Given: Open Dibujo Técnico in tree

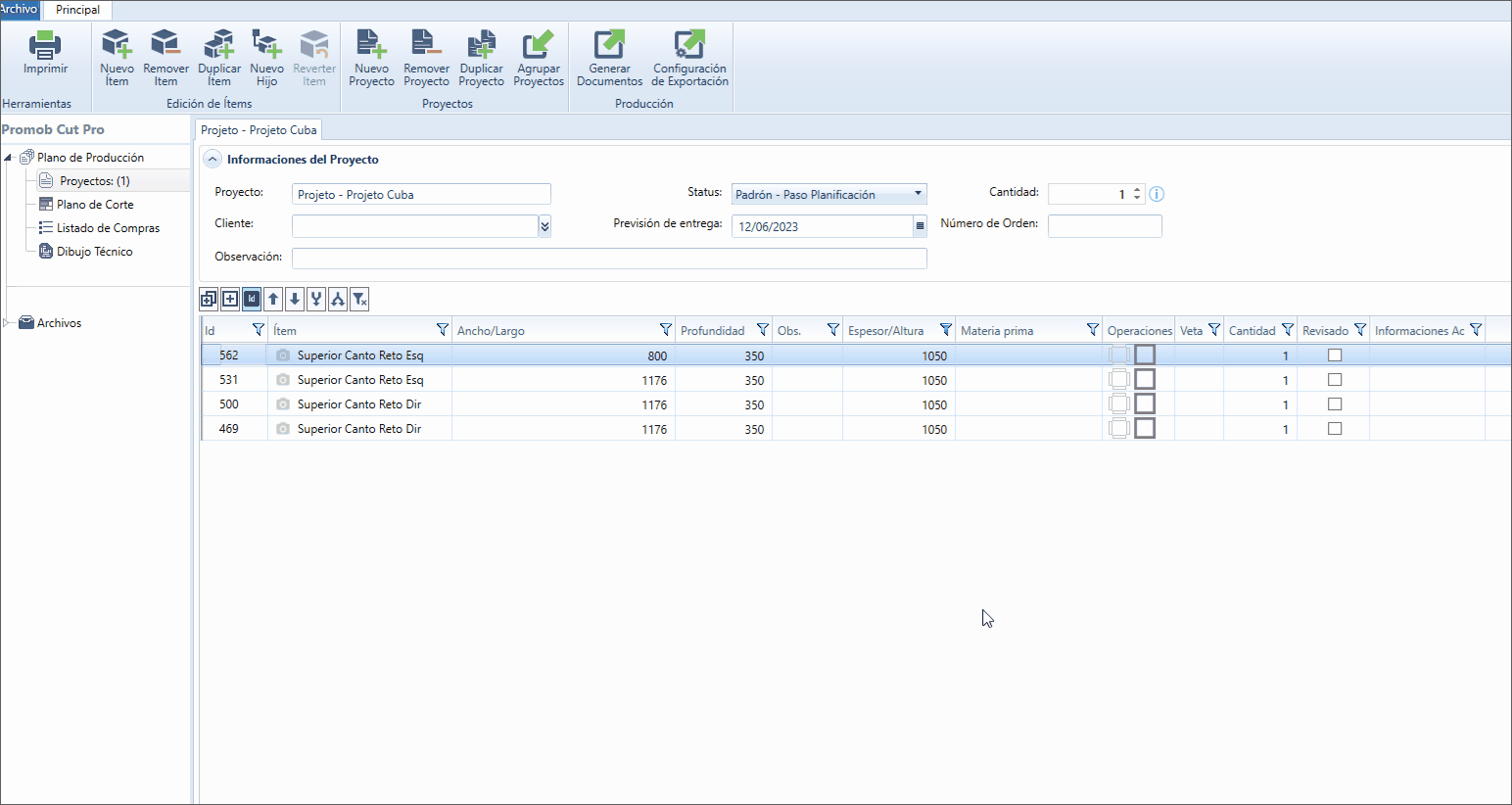Looking at the screenshot, I should click(94, 252).
